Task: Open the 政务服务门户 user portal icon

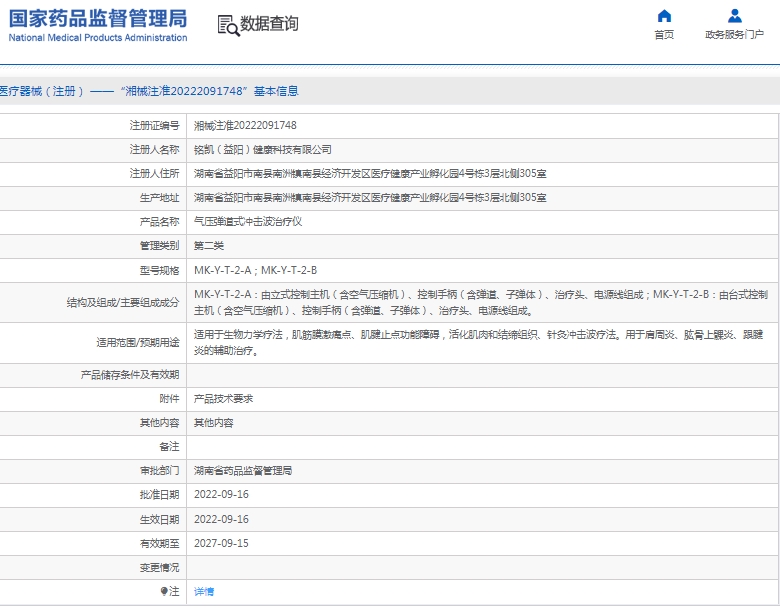Action: click(735, 16)
